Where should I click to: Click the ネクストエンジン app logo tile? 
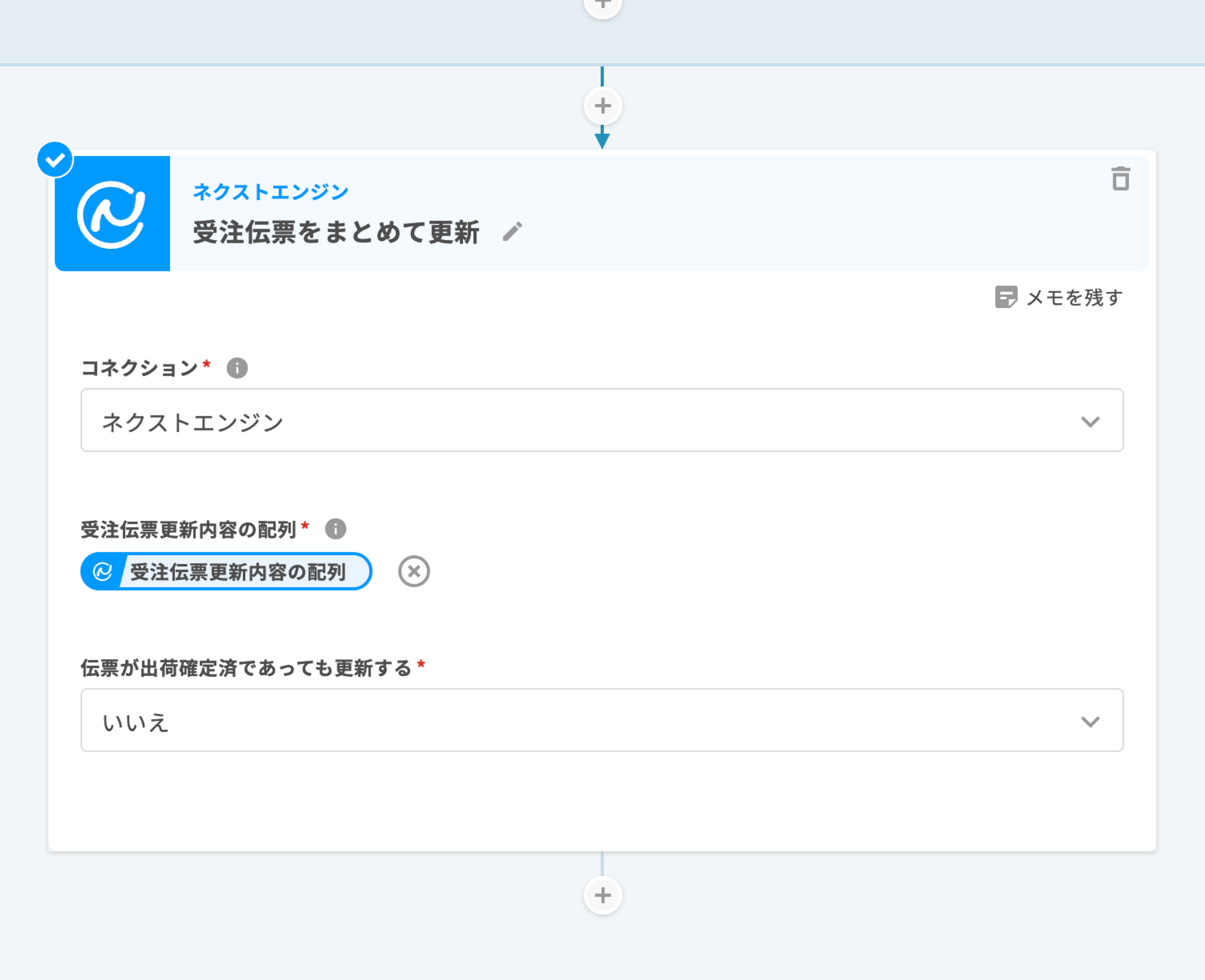112,214
